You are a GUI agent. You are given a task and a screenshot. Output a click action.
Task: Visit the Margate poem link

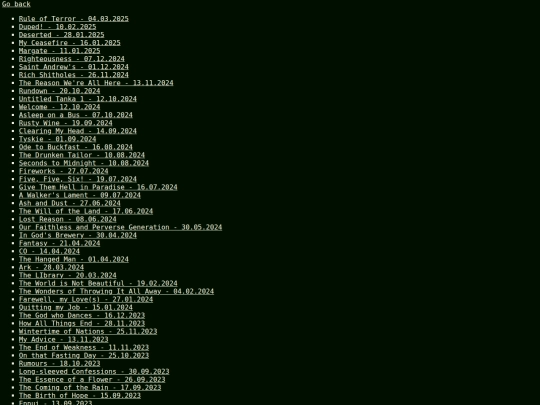point(60,51)
